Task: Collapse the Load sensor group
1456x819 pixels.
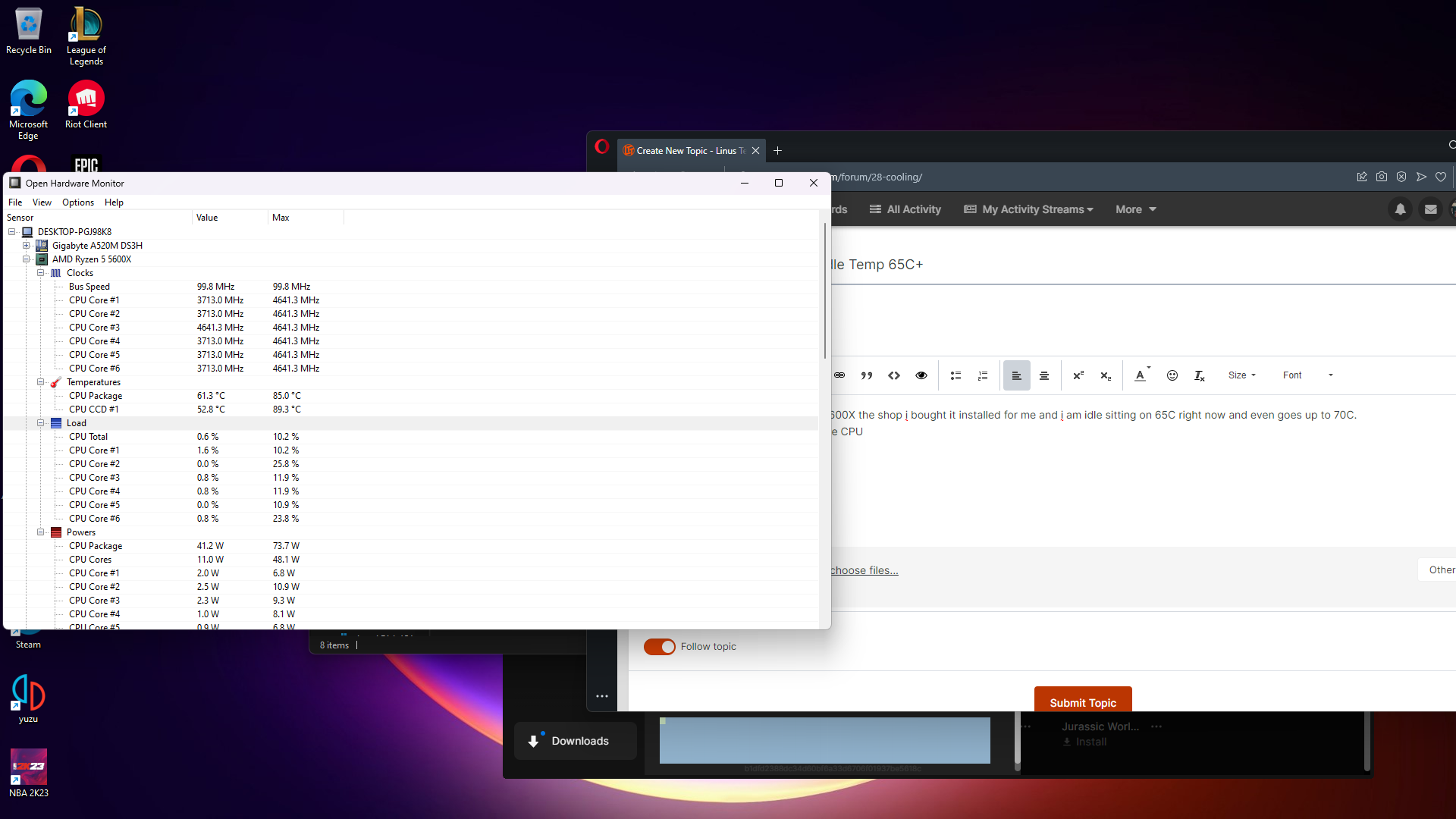Action: pos(41,423)
